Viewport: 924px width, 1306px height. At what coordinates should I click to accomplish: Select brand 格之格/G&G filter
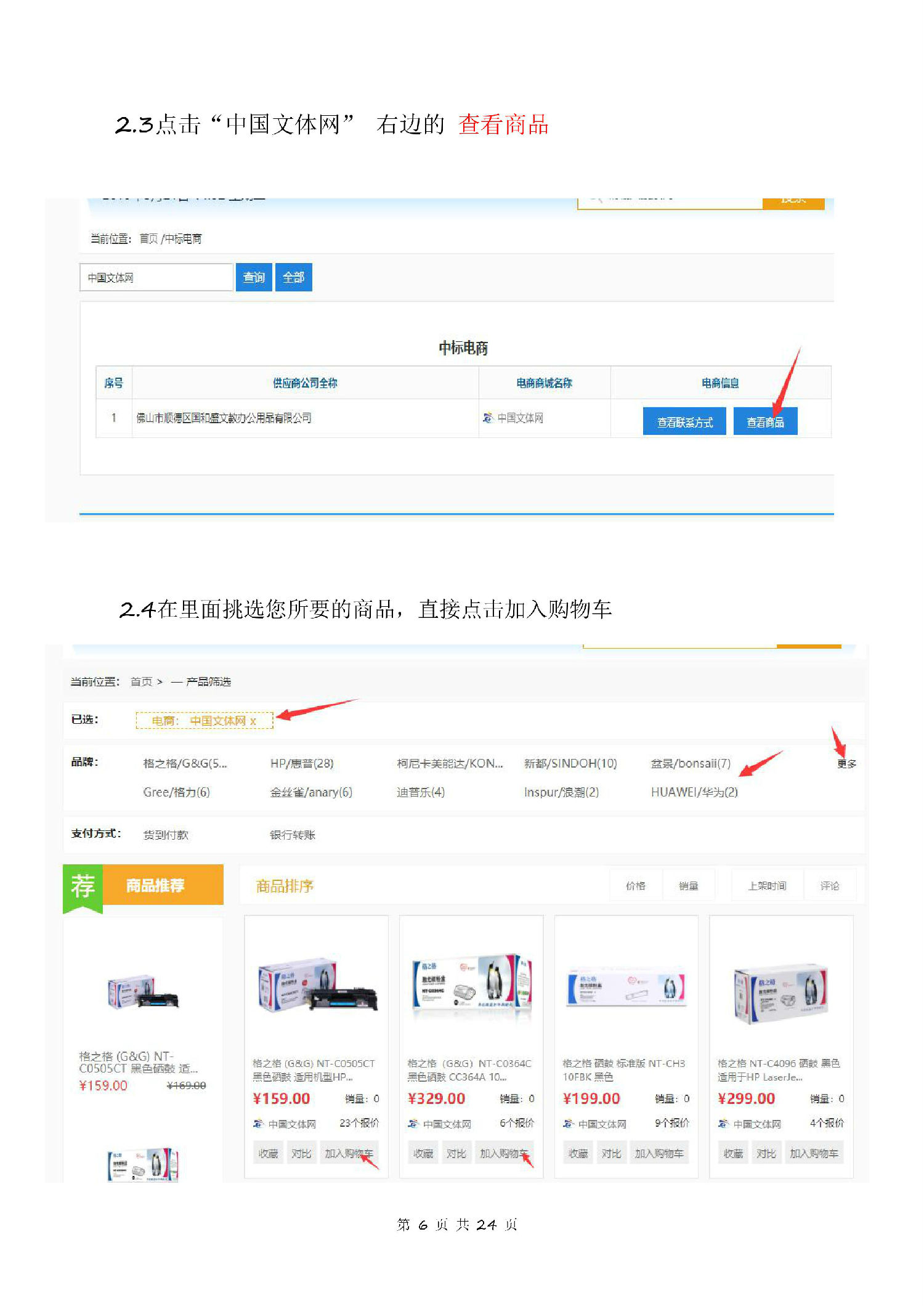185,763
